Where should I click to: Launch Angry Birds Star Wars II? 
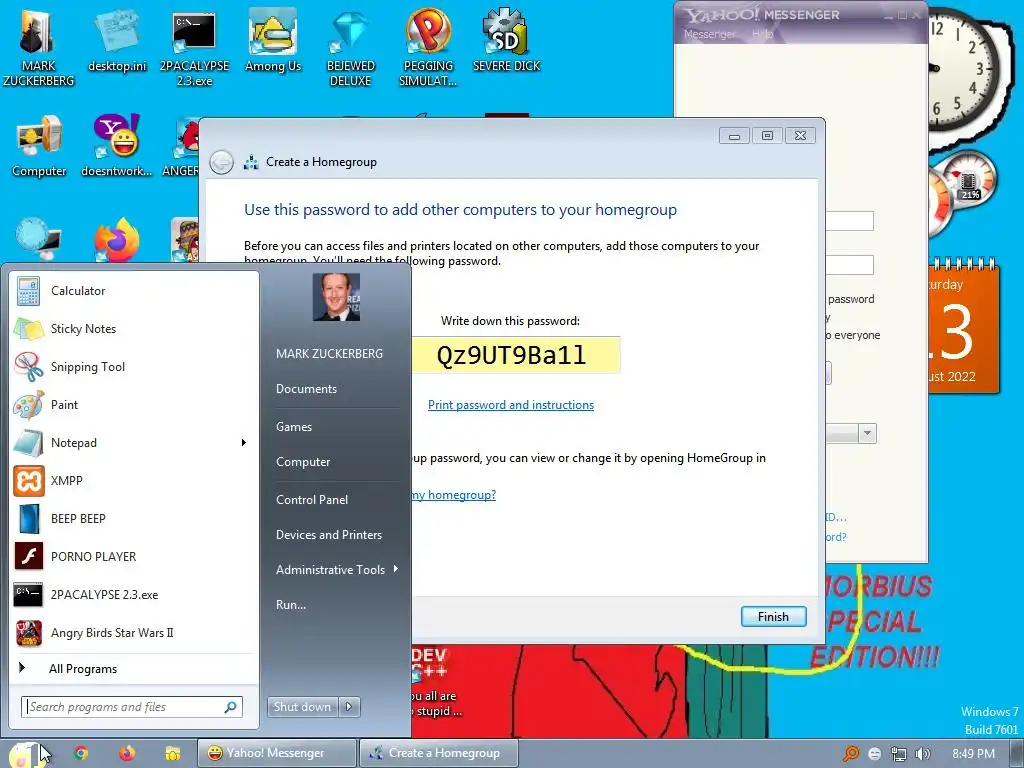tap(134, 632)
